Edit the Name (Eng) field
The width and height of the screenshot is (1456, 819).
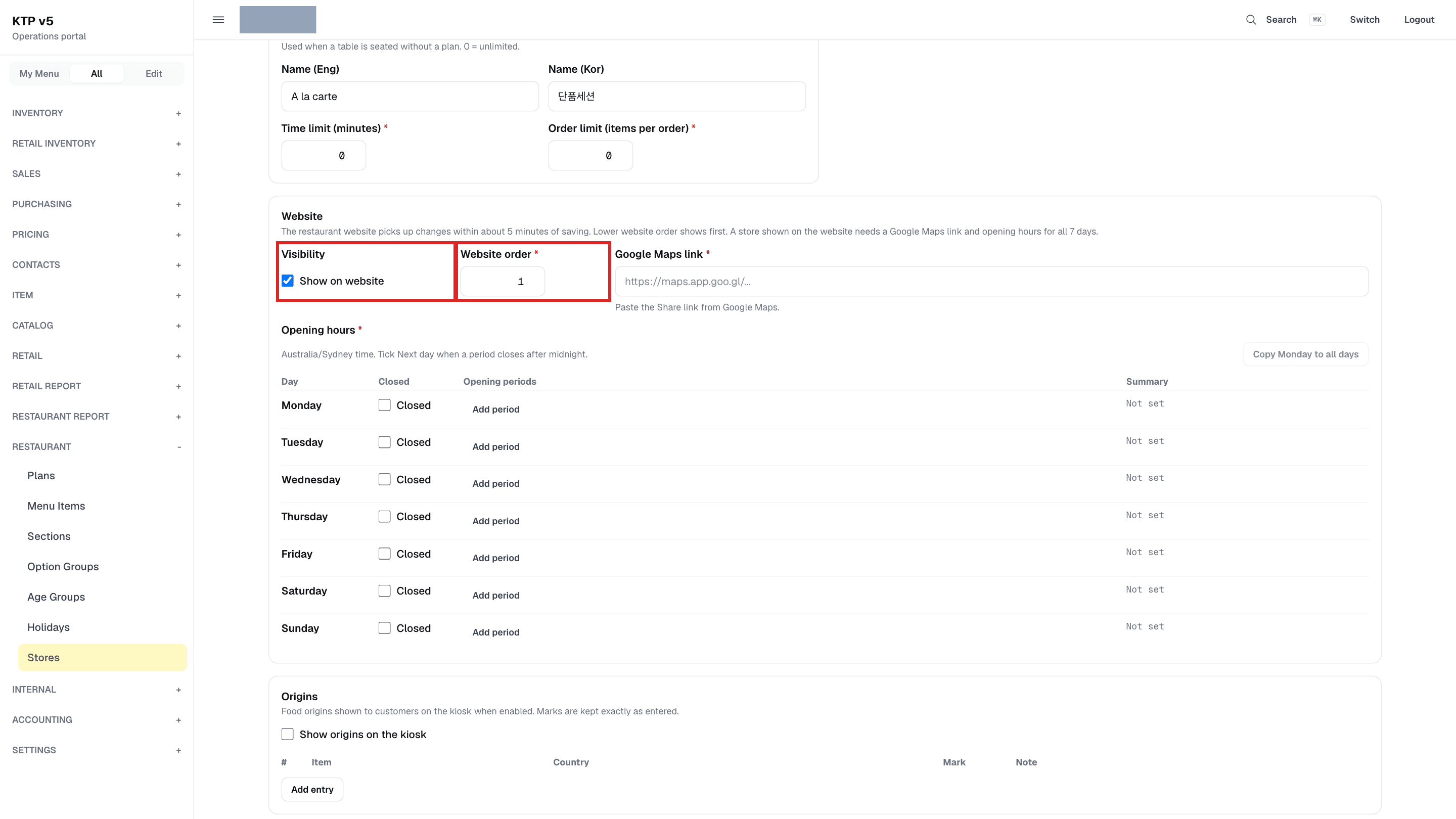pos(410,97)
